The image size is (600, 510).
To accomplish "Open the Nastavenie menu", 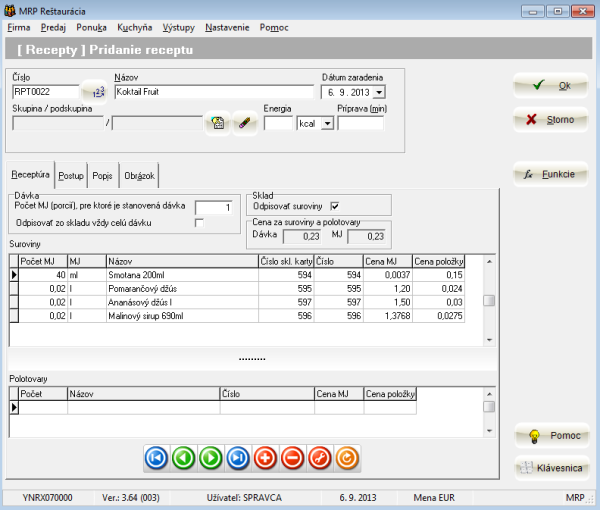I will [x=227, y=28].
